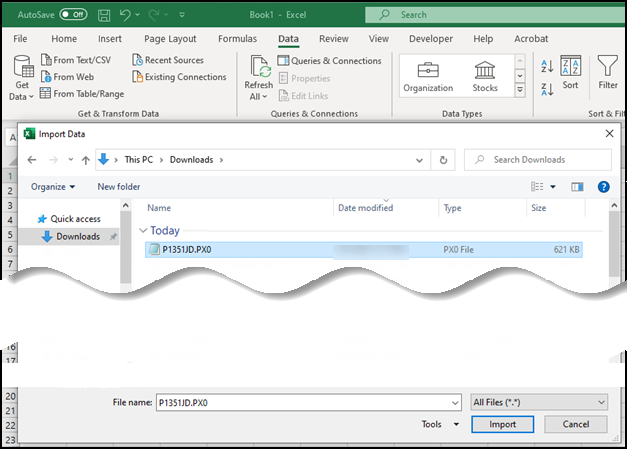
Task: Open the Undo history dropdown arrow
Action: pos(138,15)
